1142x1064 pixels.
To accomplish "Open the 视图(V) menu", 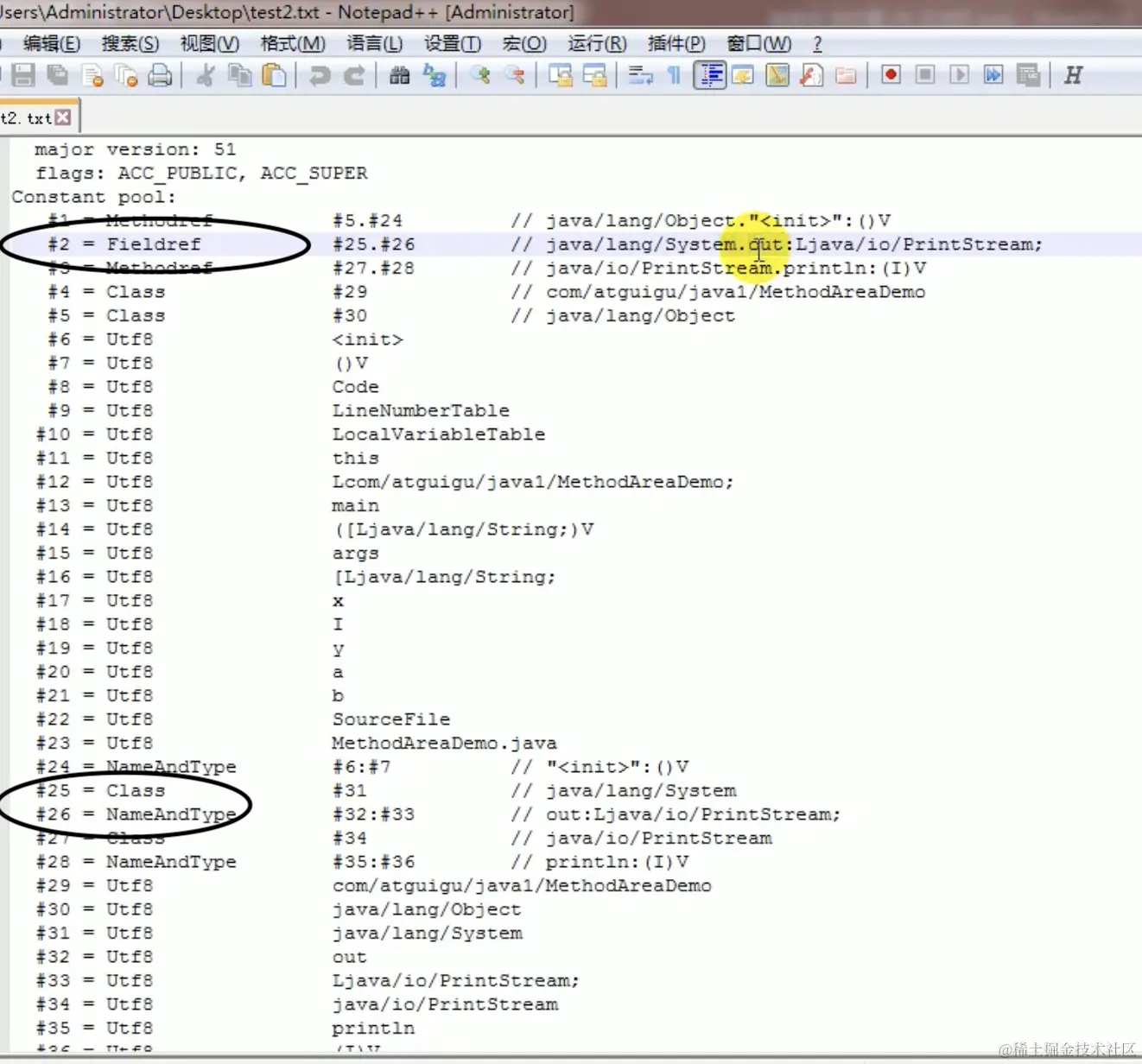I will [209, 43].
